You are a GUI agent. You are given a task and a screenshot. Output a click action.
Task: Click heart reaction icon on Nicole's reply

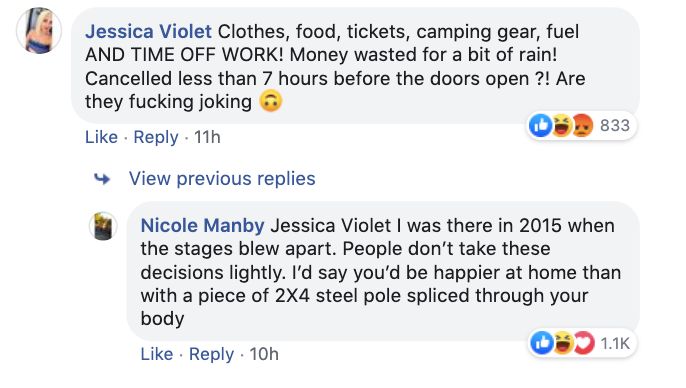584,343
